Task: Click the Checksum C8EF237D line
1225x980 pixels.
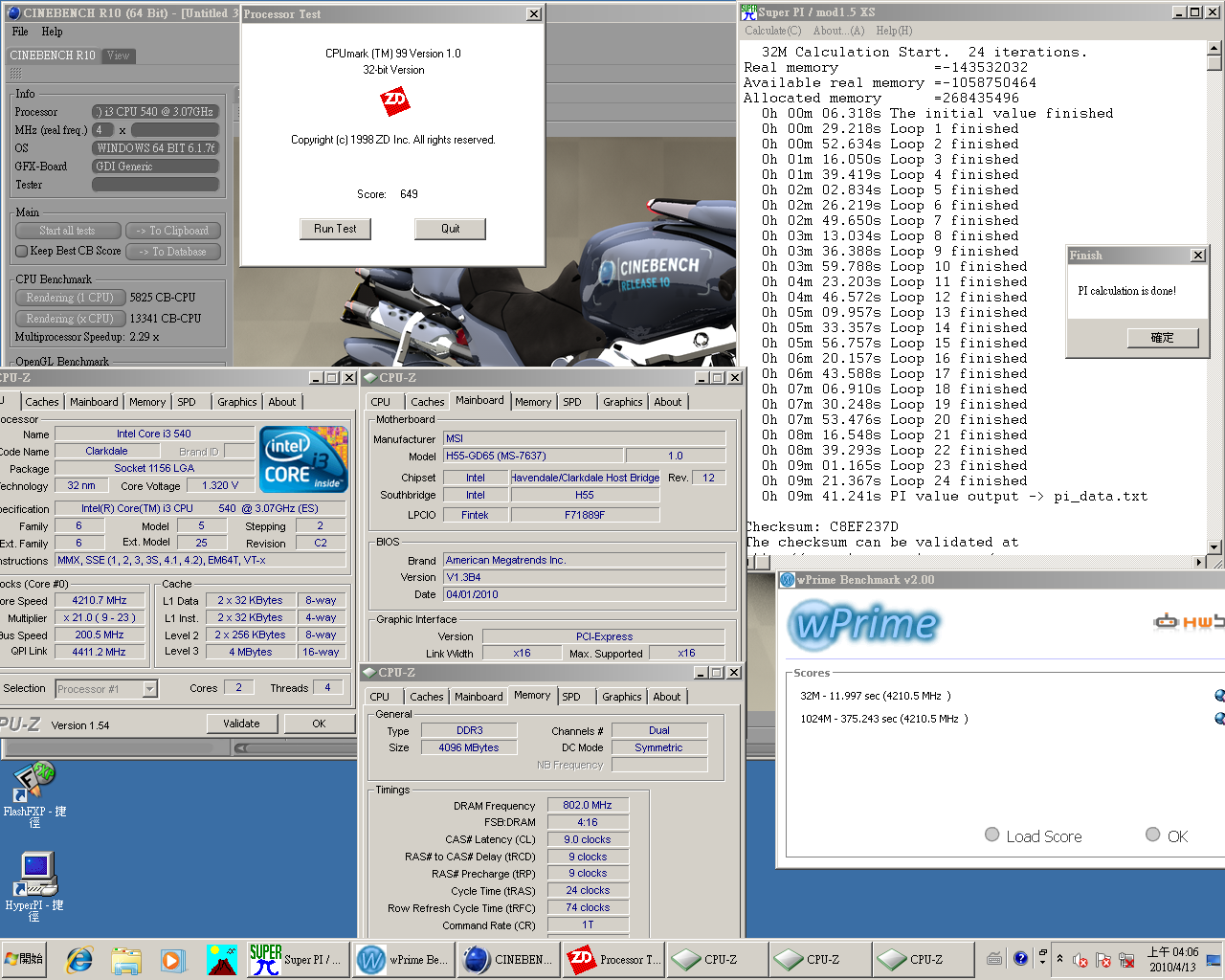Action: tap(822, 526)
